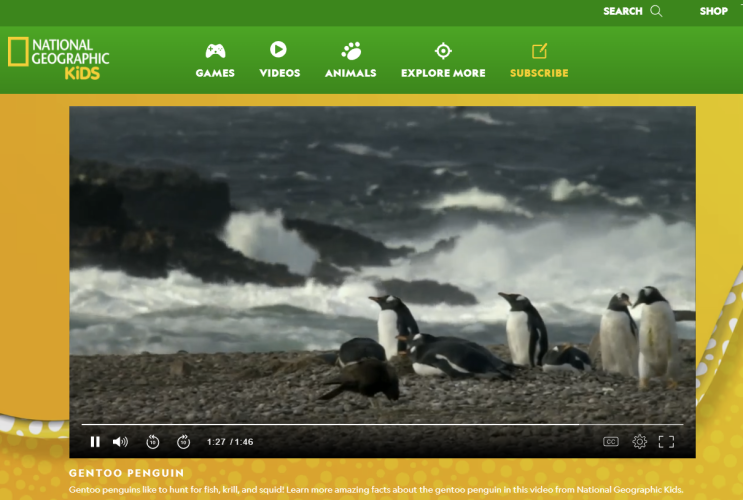Open the ANIMALS menu

(351, 73)
